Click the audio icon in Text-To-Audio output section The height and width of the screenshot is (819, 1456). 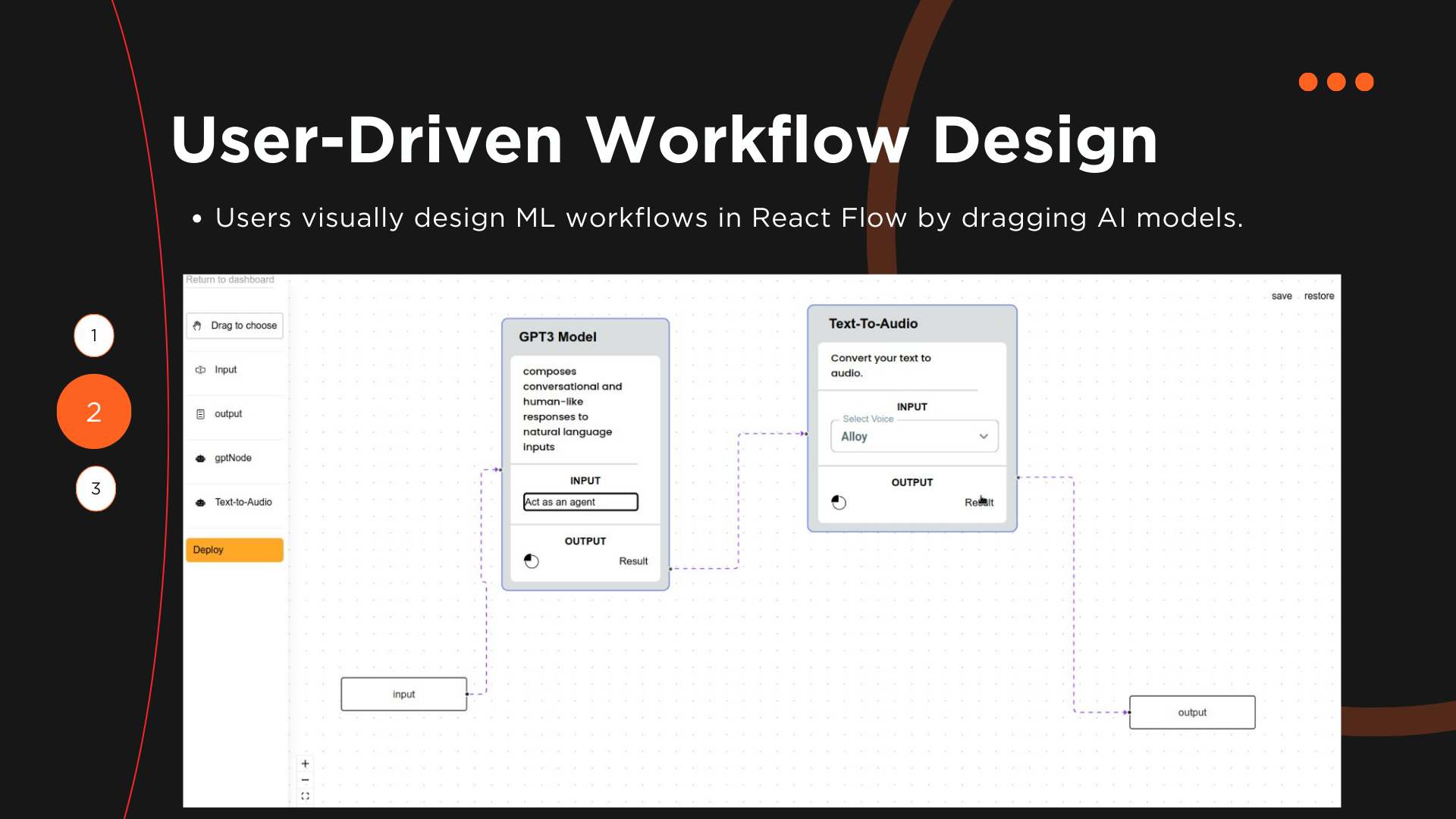(839, 502)
